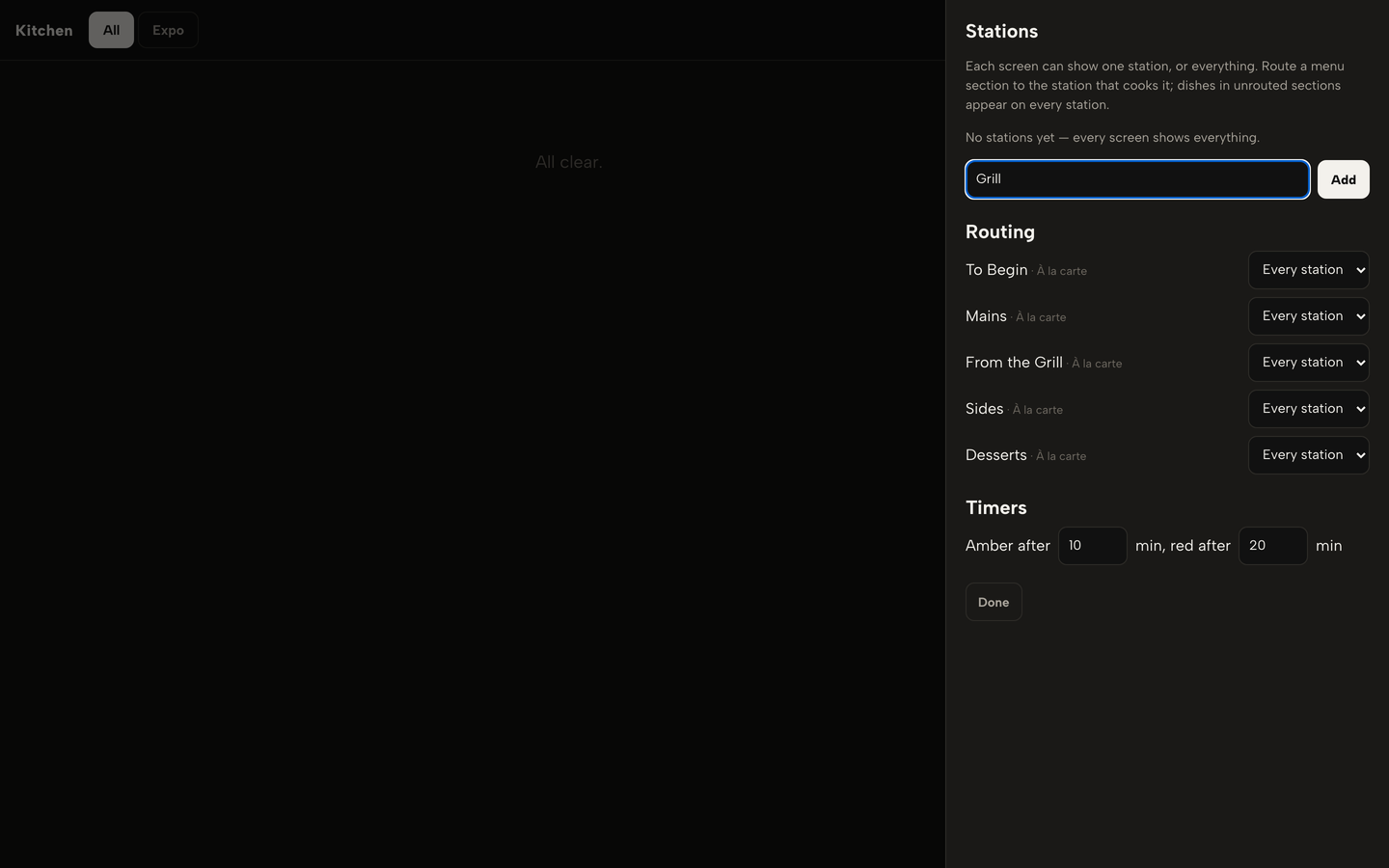Click the Routing heading
The image size is (1389, 868).
coord(999,231)
